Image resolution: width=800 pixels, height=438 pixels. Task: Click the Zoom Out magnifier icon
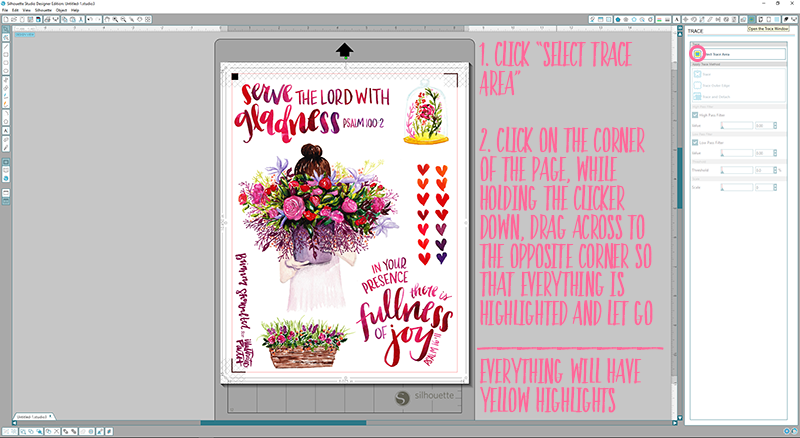(123, 19)
